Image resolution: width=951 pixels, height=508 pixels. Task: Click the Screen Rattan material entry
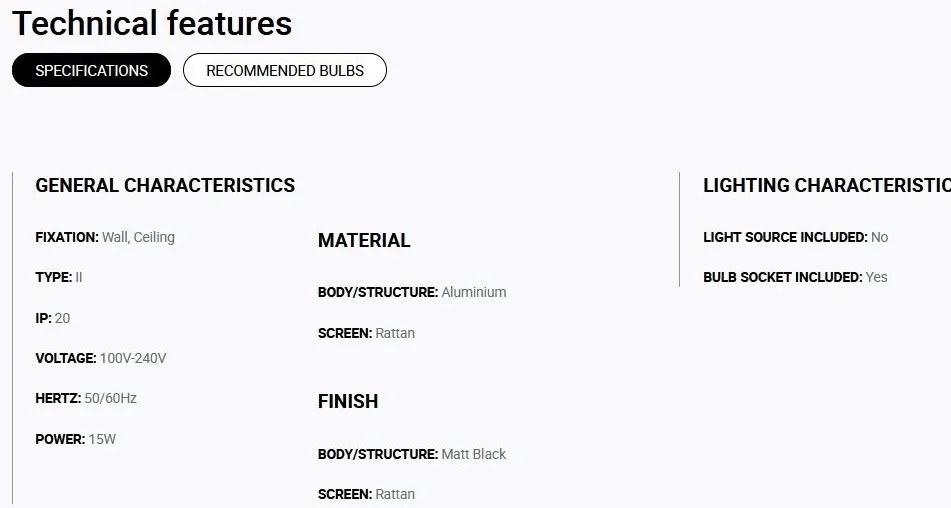point(366,333)
